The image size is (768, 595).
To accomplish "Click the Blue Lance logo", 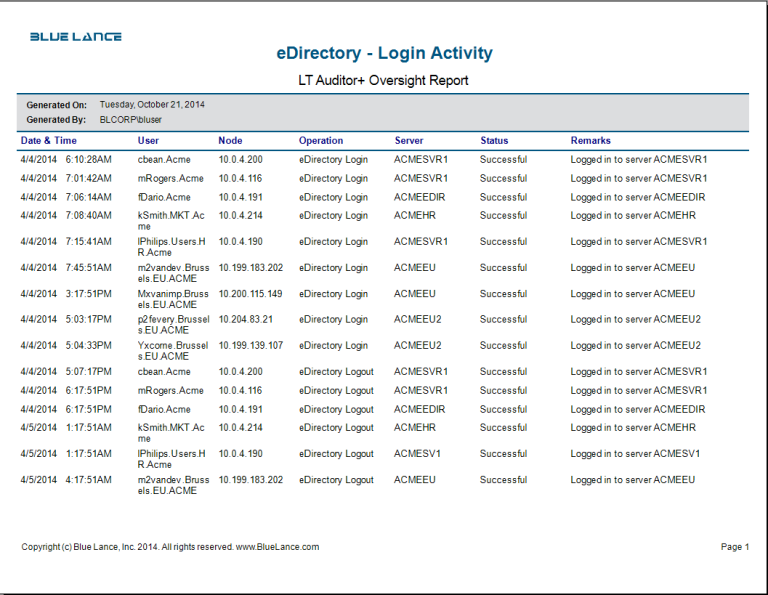I will [x=76, y=37].
